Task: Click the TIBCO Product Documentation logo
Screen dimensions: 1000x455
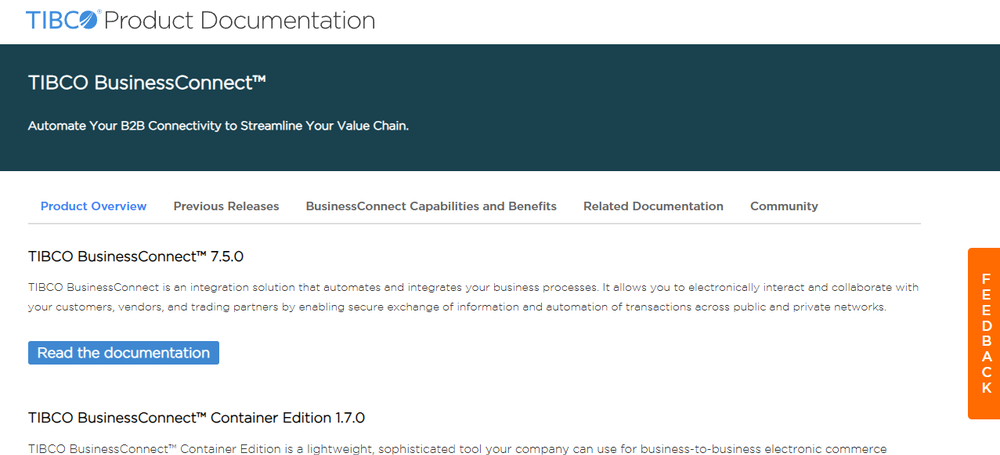Action: click(200, 20)
